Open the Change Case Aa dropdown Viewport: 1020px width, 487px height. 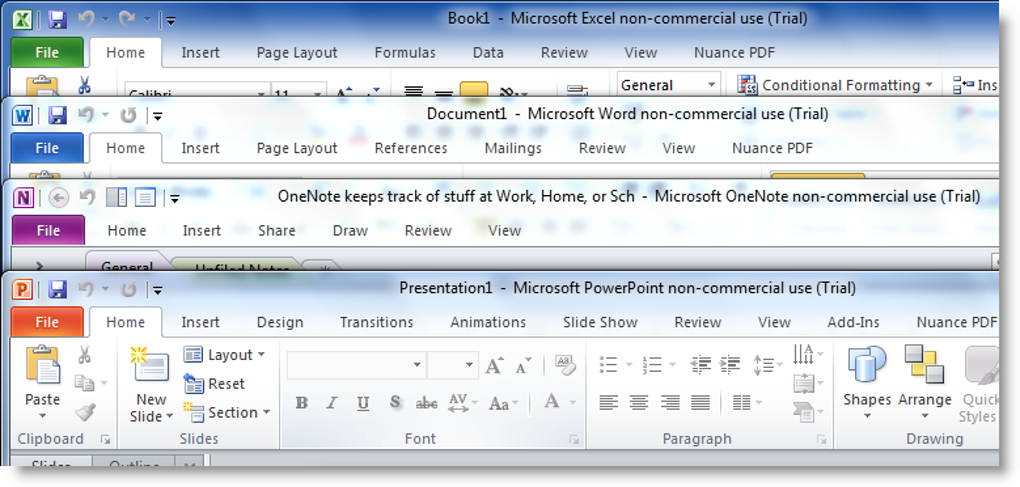503,403
